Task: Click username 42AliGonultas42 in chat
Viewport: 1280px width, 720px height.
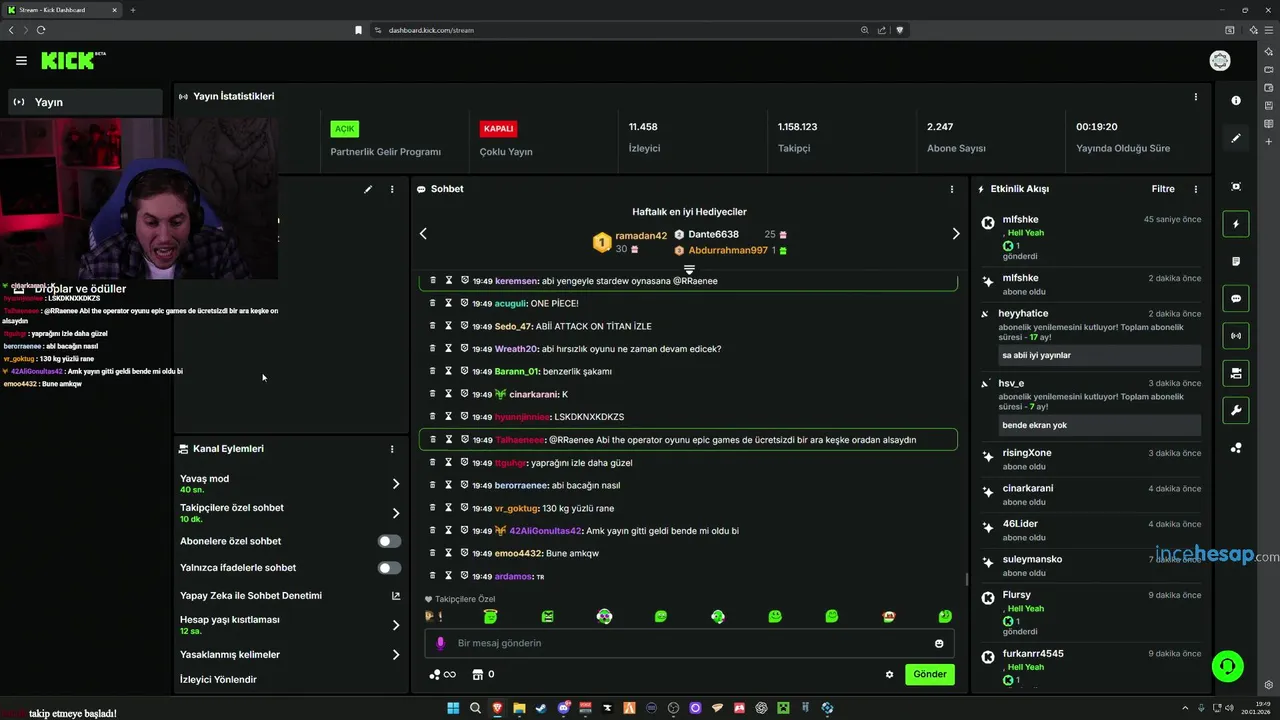Action: click(545, 531)
